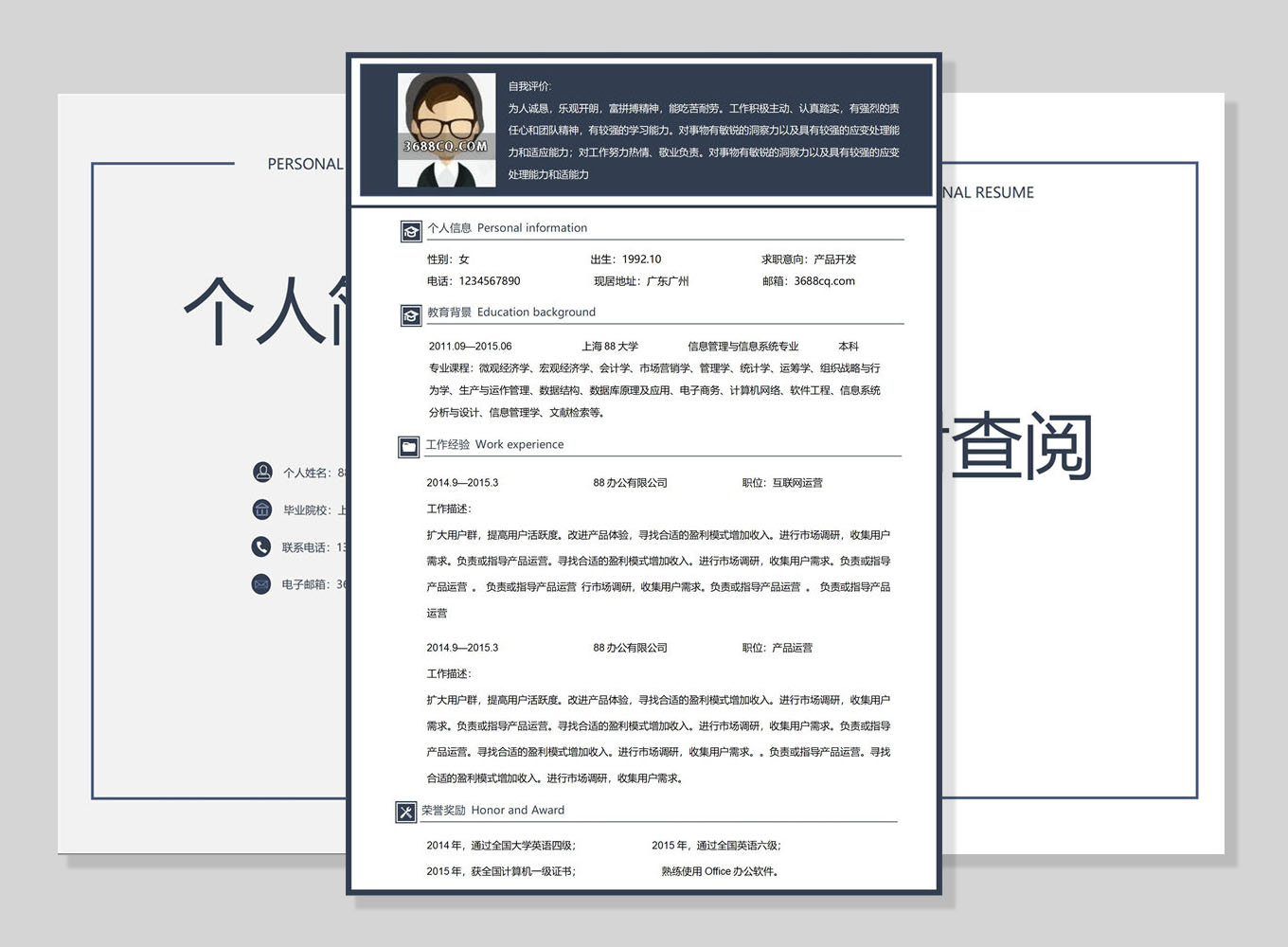Image resolution: width=1288 pixels, height=947 pixels.
Task: Click the phone icon beside 联系电话
Action: pos(261,546)
